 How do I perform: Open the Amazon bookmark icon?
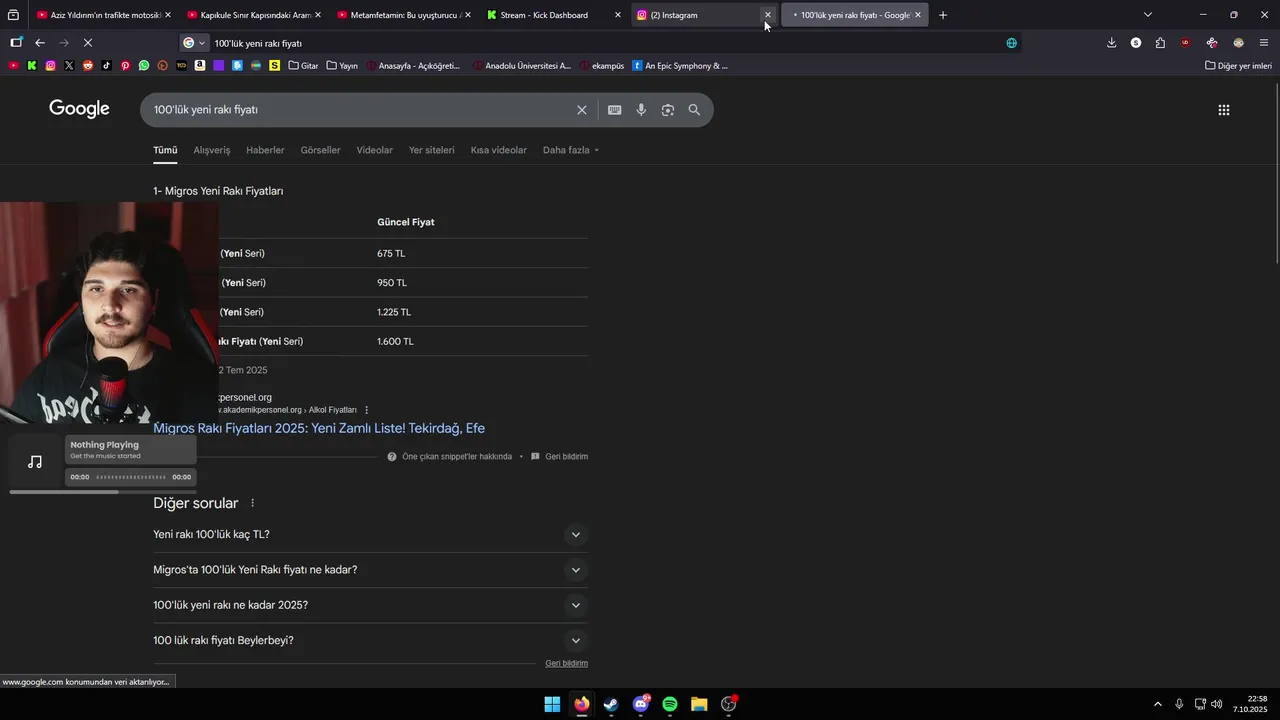pos(200,66)
